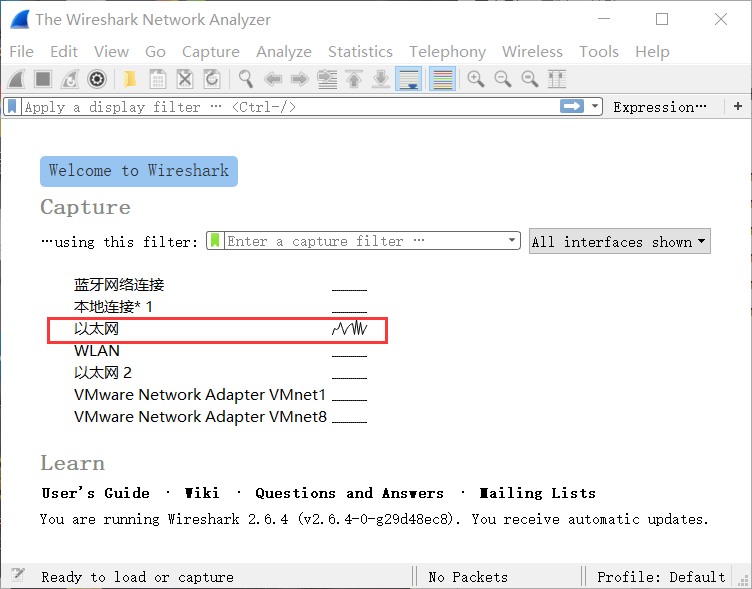
Task: Restart the current capture icon
Action: [70, 79]
